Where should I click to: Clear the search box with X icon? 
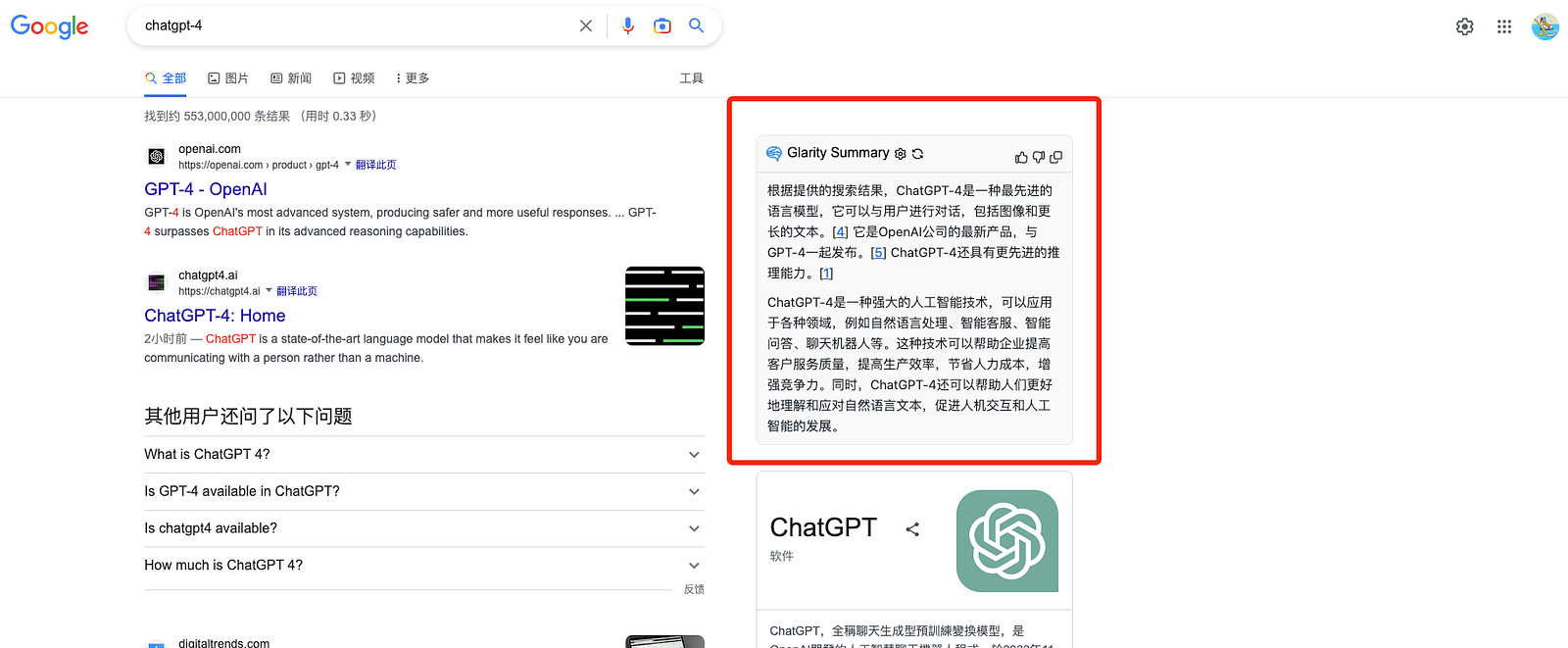[x=586, y=25]
